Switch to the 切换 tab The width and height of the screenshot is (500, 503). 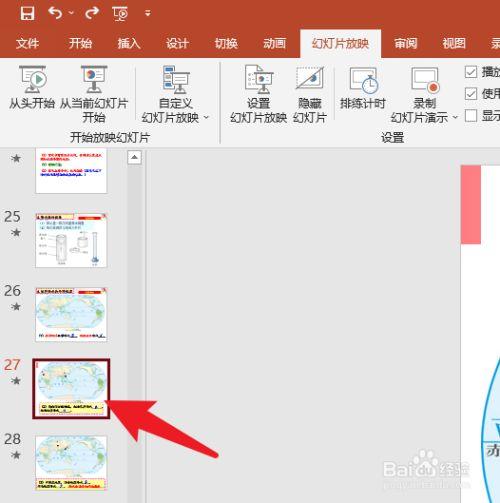point(226,44)
